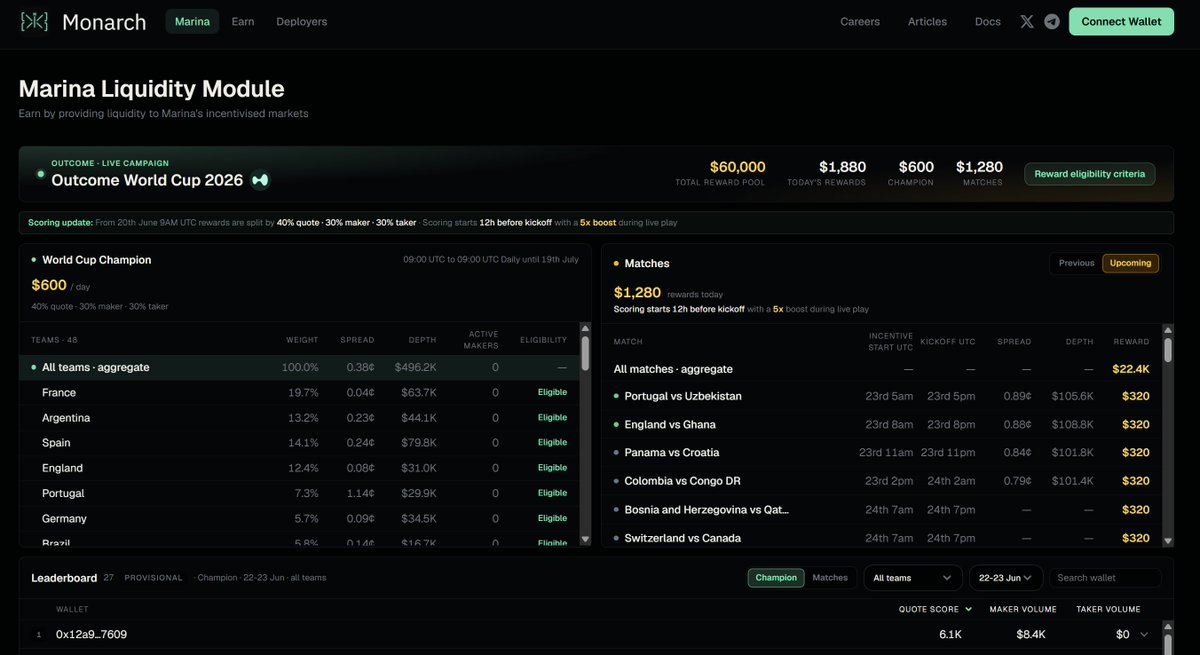Select the Germany team row
The height and width of the screenshot is (655, 1200).
tap(299, 518)
